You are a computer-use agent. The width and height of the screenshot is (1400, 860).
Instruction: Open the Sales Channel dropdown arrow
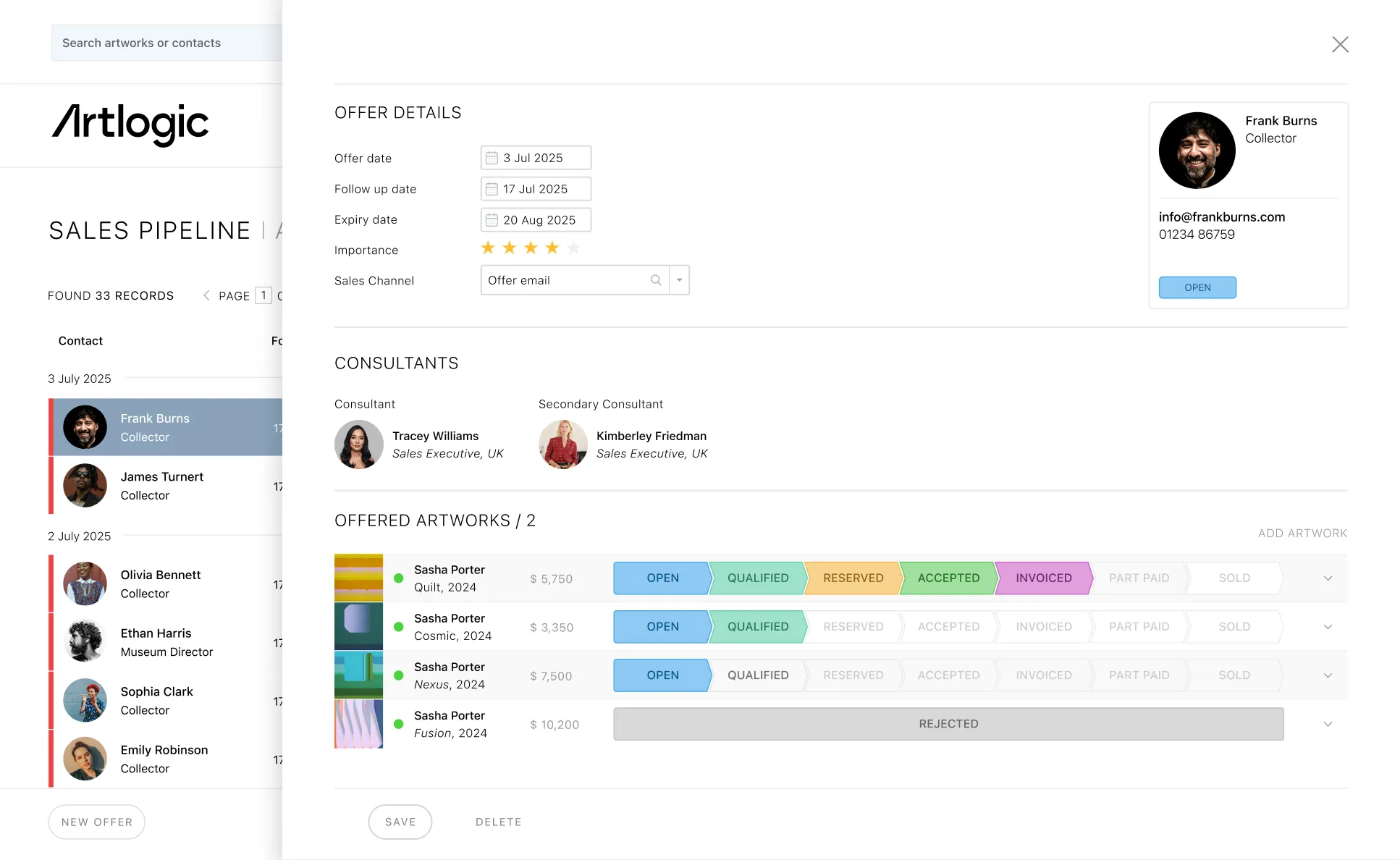pos(679,280)
